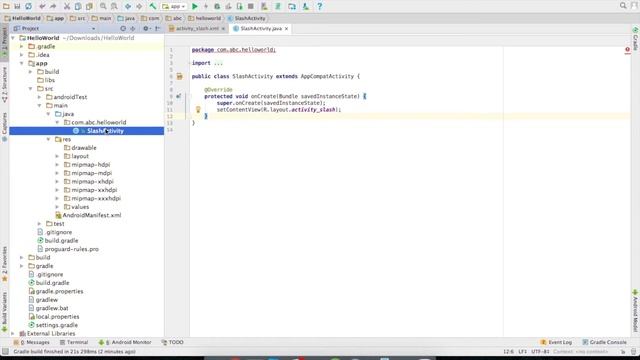Click Collapse All icon in Project panel
The height and width of the screenshot is (360, 640).
point(132,29)
